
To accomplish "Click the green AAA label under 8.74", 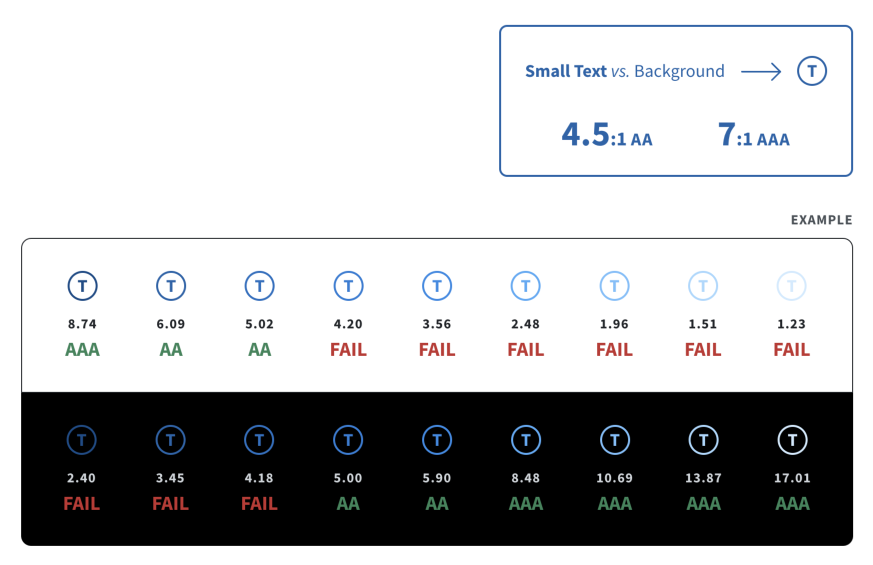I will coord(82,350).
